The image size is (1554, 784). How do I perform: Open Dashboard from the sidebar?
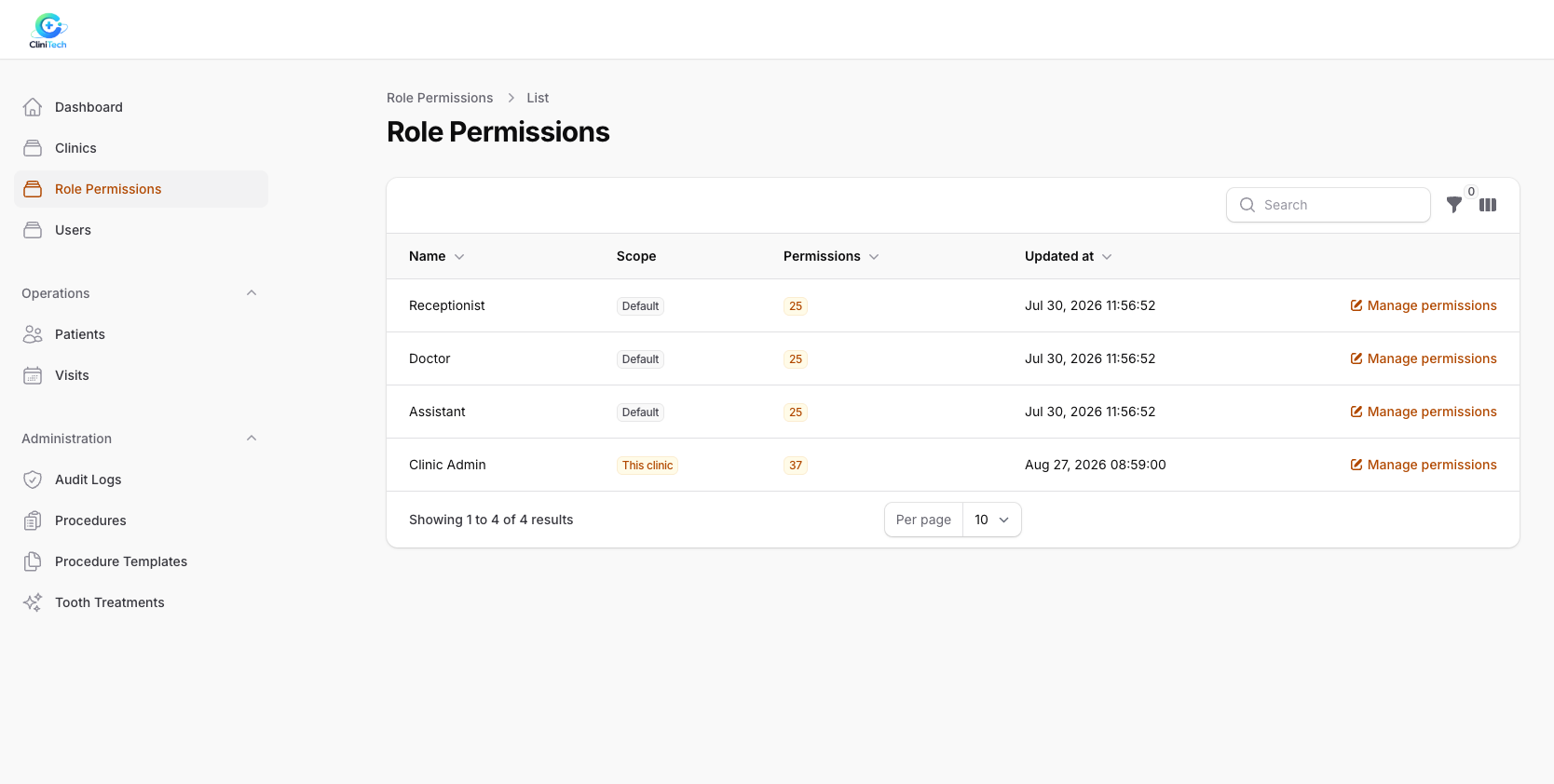click(142, 107)
